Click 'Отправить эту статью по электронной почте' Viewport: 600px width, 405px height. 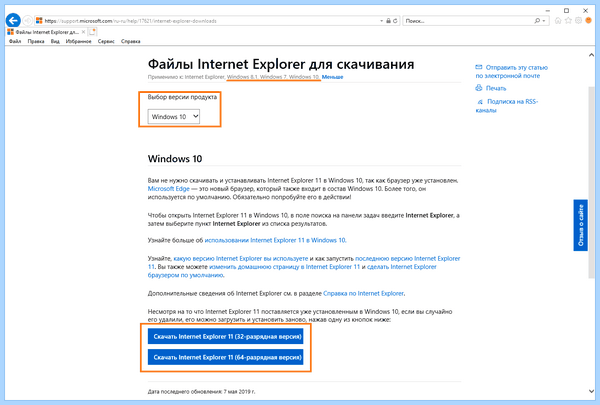coord(512,72)
